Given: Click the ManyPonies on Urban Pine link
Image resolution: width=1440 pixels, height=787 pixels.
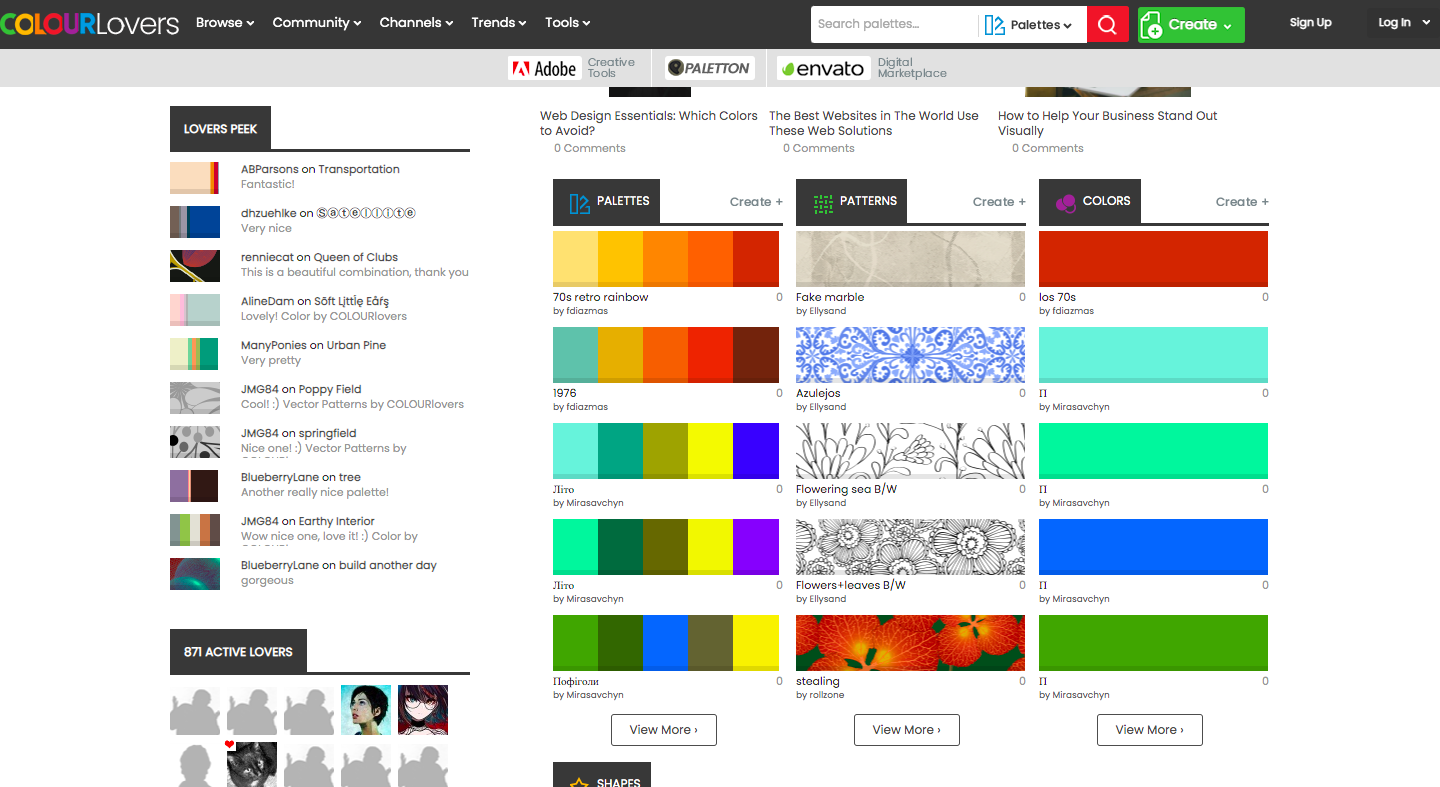Looking at the screenshot, I should [x=313, y=345].
